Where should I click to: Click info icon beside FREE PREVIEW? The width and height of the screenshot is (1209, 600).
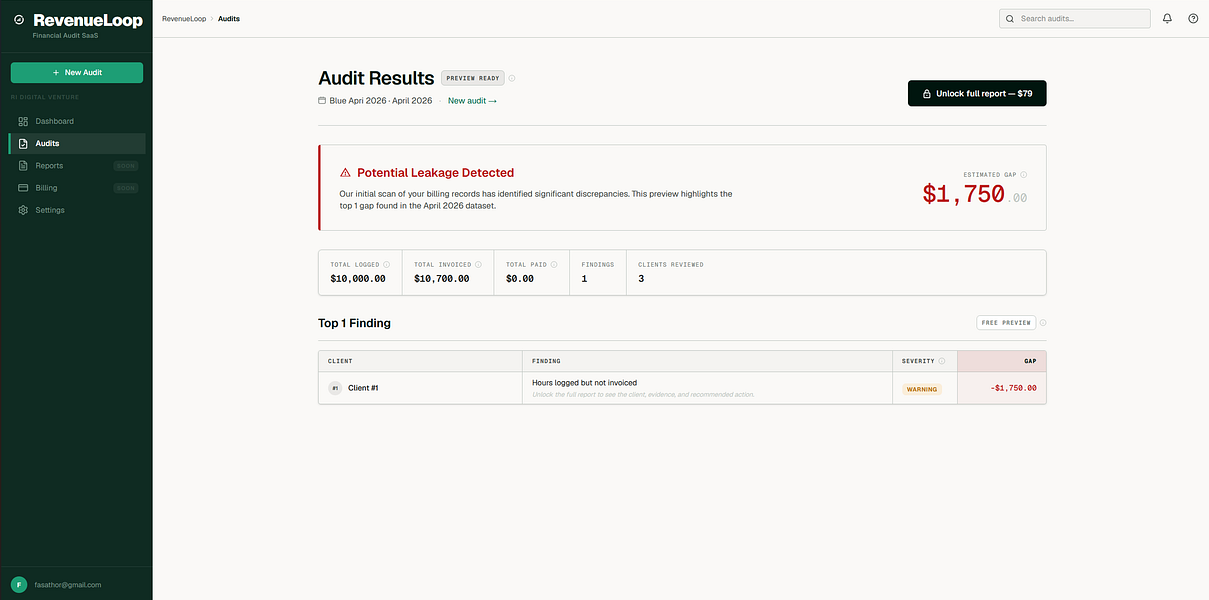(1043, 323)
